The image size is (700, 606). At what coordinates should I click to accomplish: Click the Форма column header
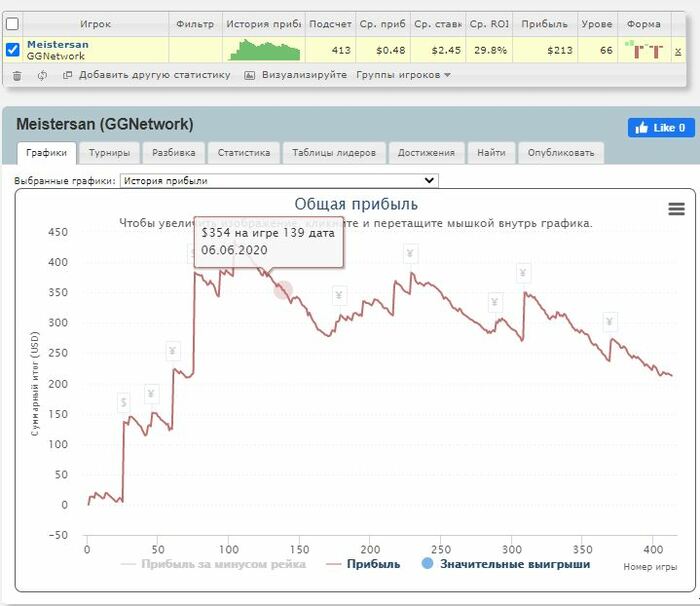point(643,24)
